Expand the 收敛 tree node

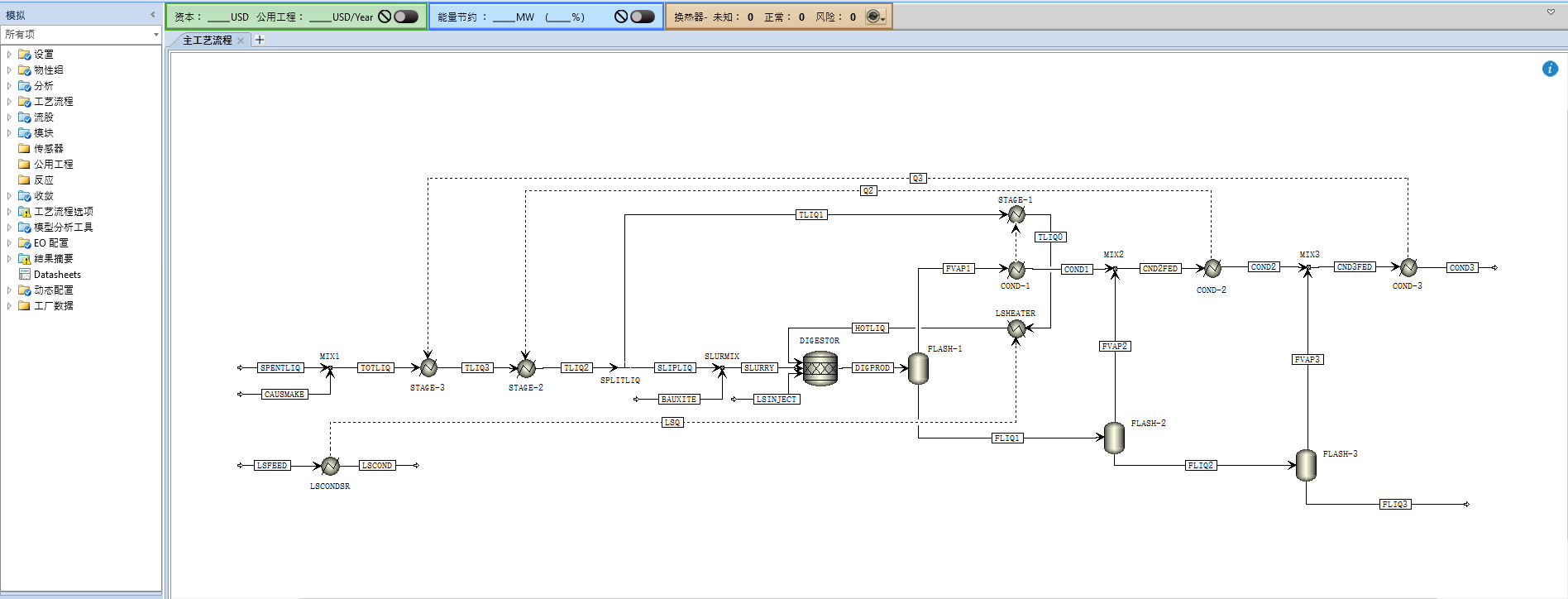tap(9, 196)
